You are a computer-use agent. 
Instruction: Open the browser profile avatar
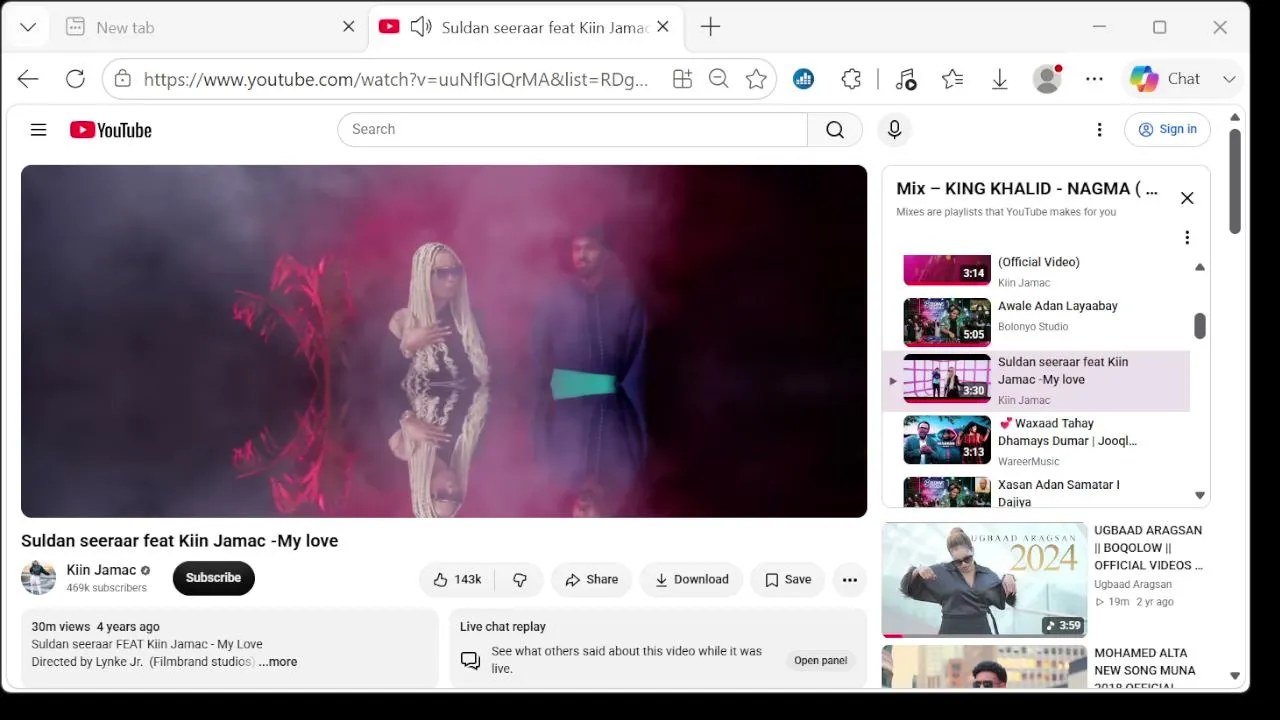click(1047, 79)
